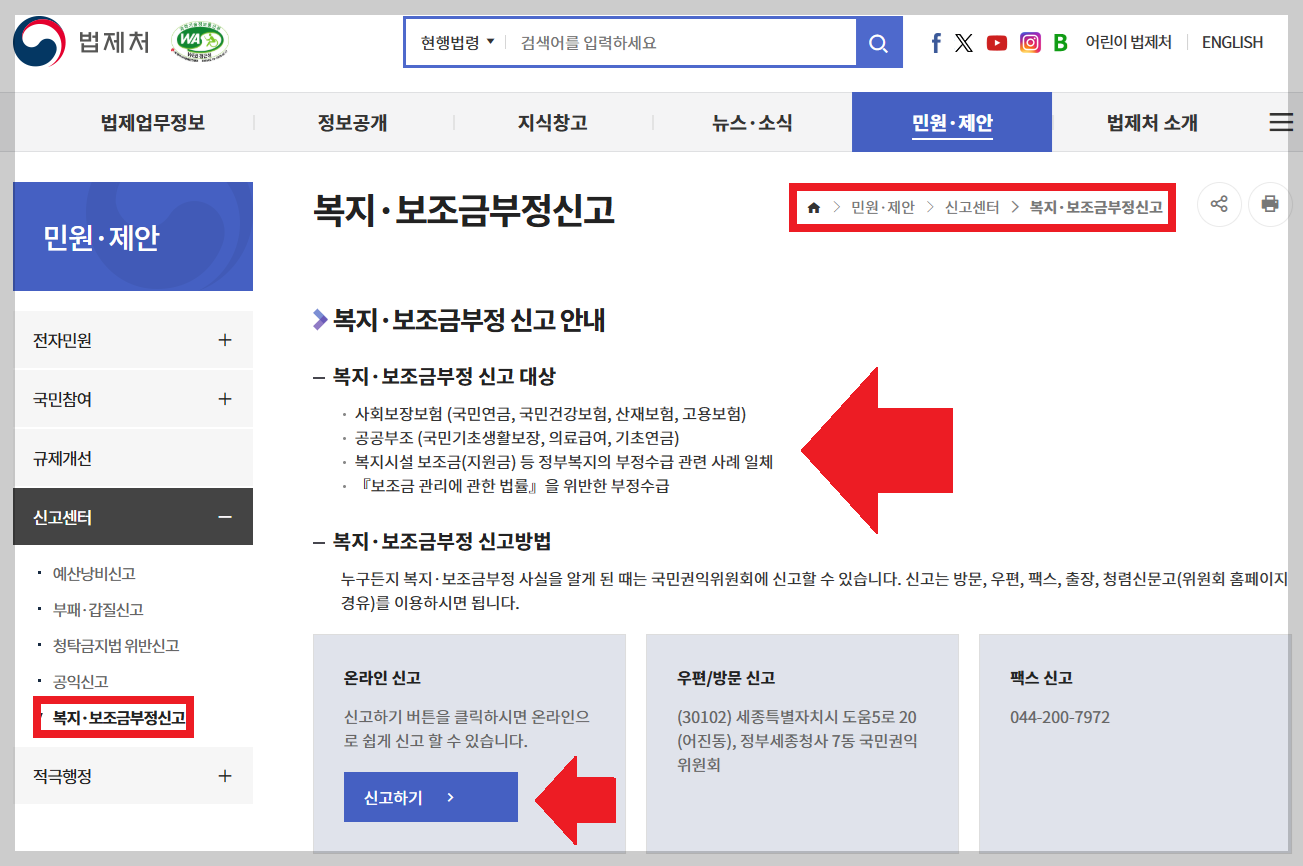Click the 온라인 신고 card heading
The image size is (1303, 866).
[383, 678]
